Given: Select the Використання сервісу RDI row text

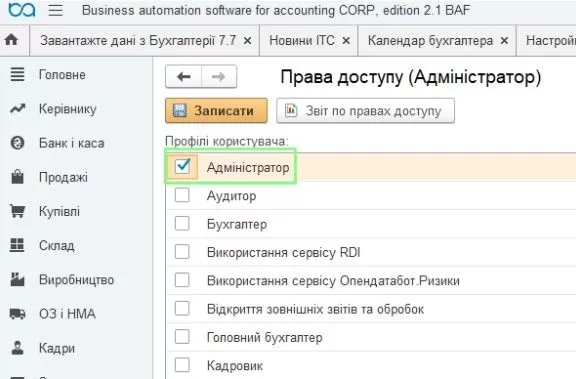Looking at the screenshot, I should (x=284, y=253).
